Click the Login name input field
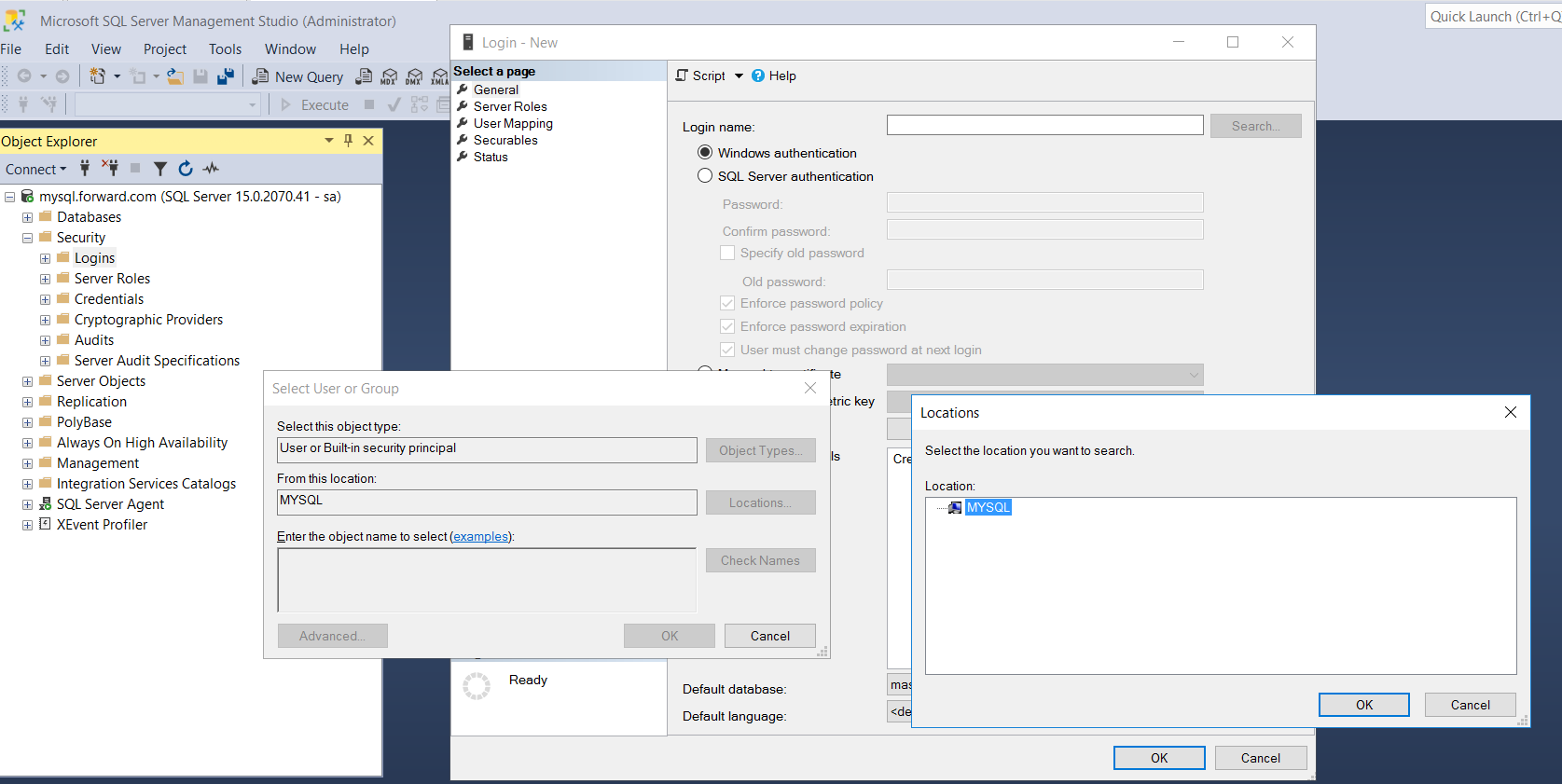Screen dimensions: 1562x784 point(1044,125)
